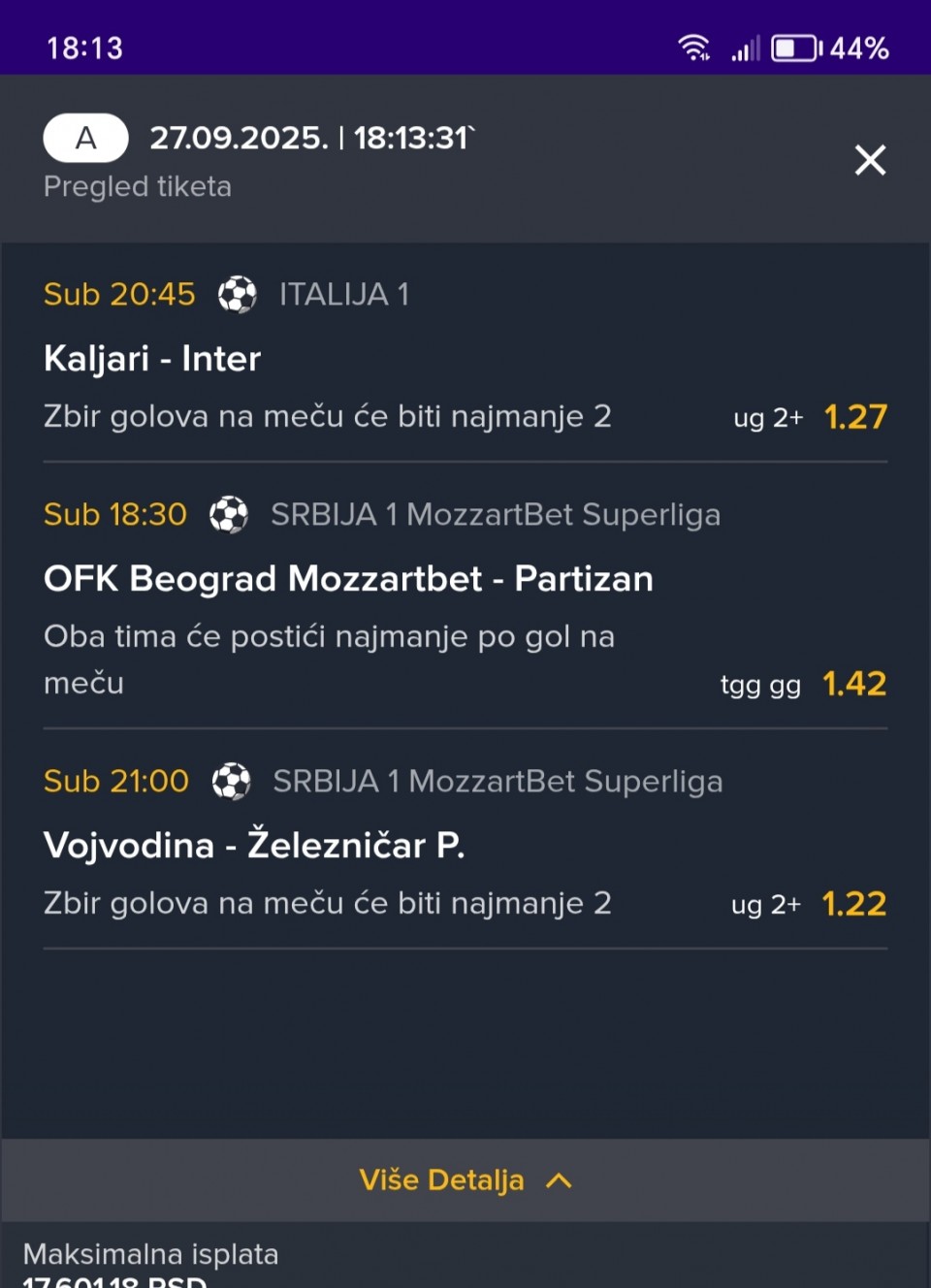Expand the "Više Detalja" section
The height and width of the screenshot is (1288, 931).
tap(442, 1179)
